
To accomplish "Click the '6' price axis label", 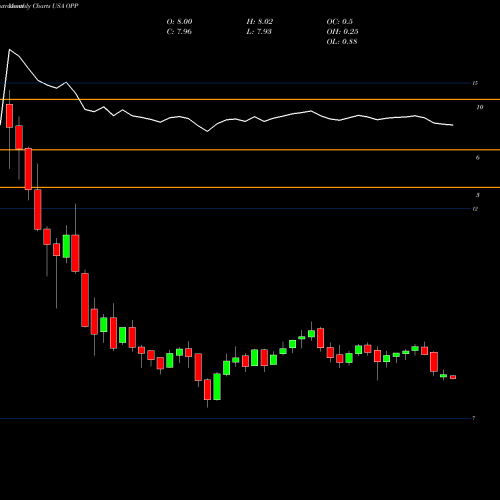I will [x=478, y=158].
